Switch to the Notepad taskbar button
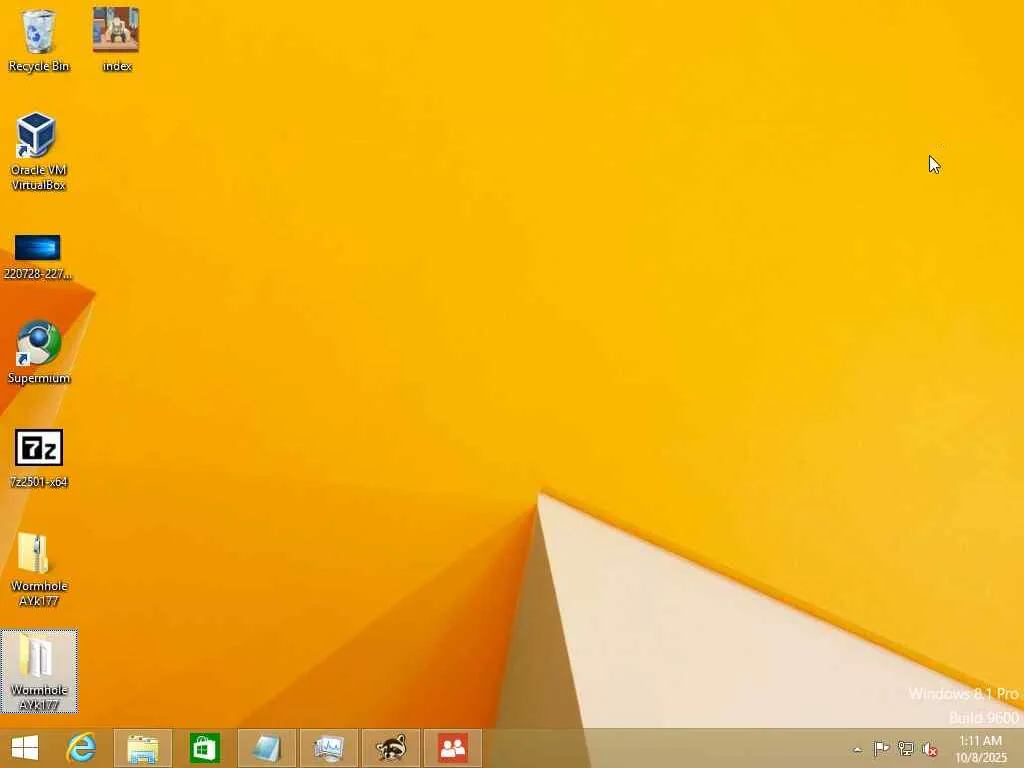Screen dimensions: 1024x768 tap(266, 748)
